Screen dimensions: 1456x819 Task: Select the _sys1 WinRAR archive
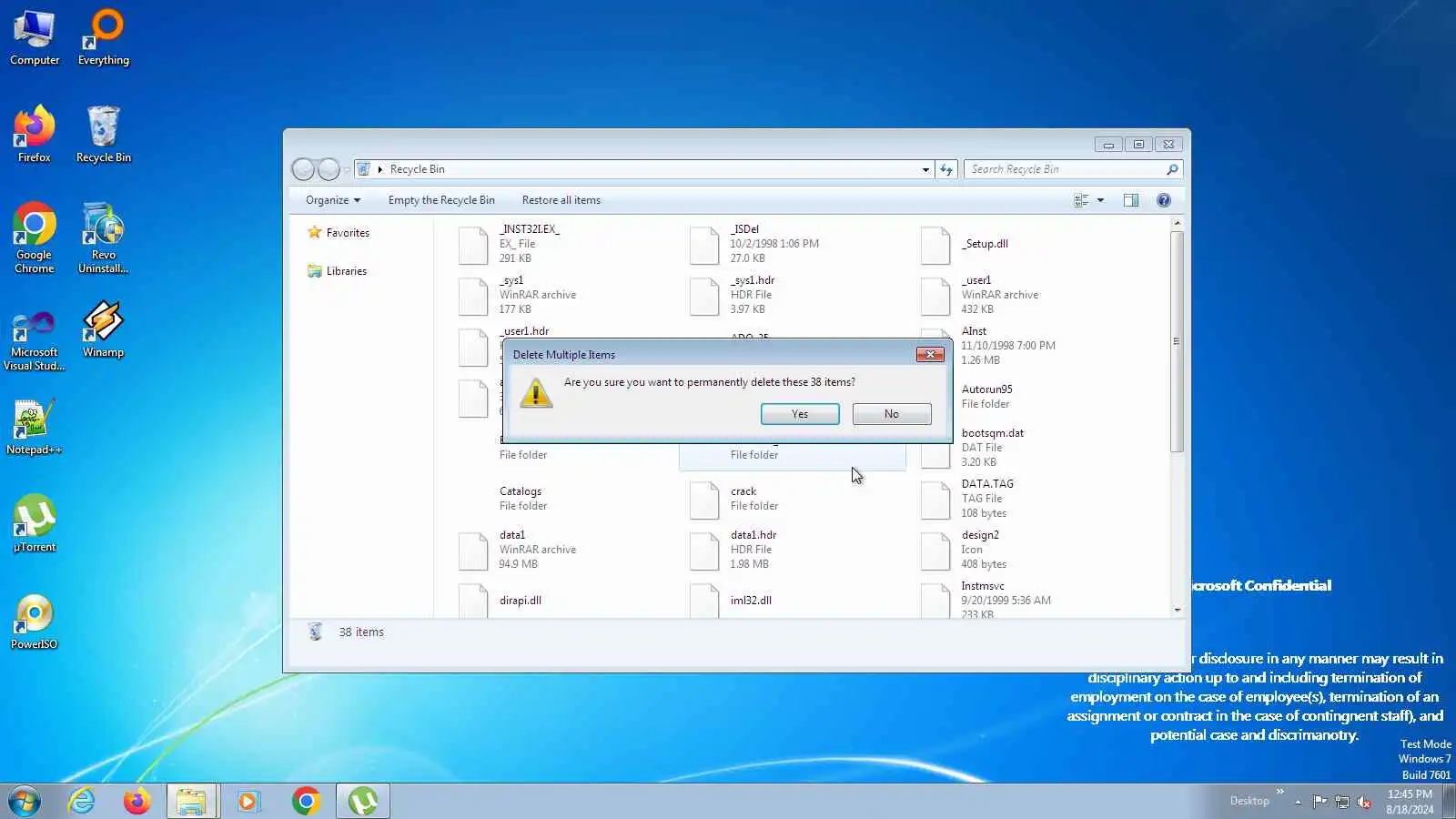tap(561, 295)
